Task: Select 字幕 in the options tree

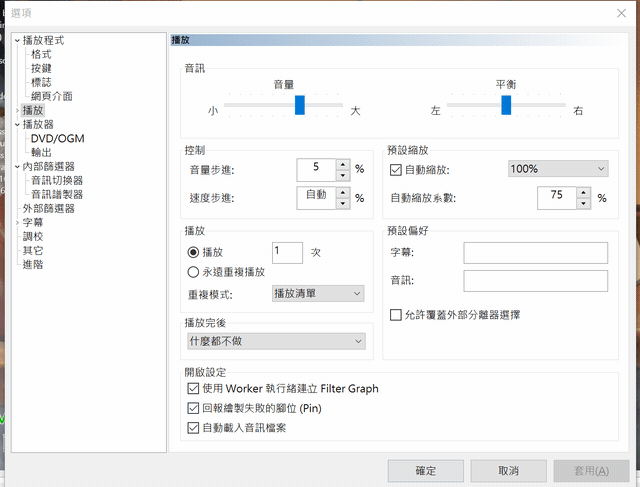Action: coord(32,222)
